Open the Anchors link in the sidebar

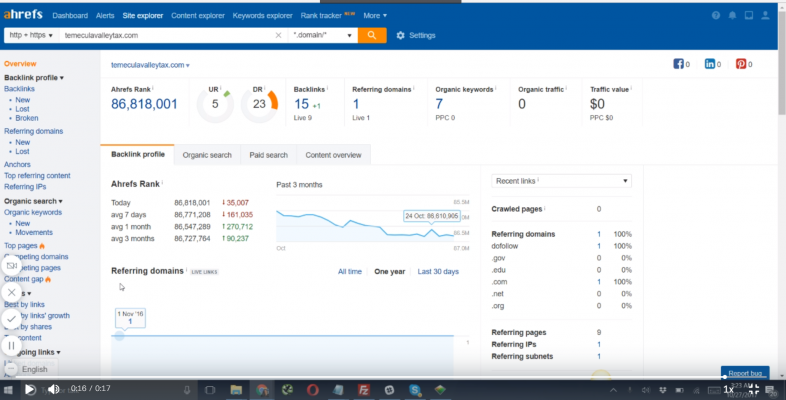pos(17,164)
